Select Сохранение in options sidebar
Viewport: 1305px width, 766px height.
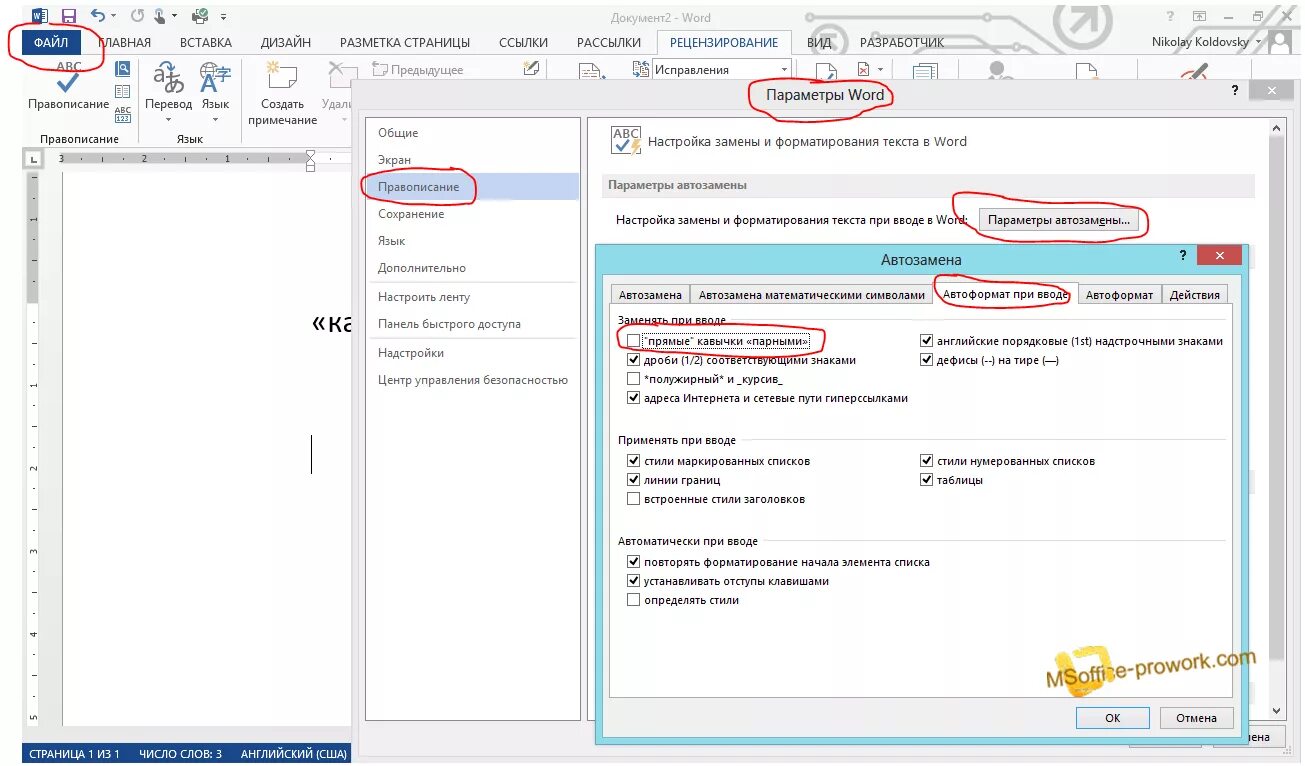click(411, 214)
